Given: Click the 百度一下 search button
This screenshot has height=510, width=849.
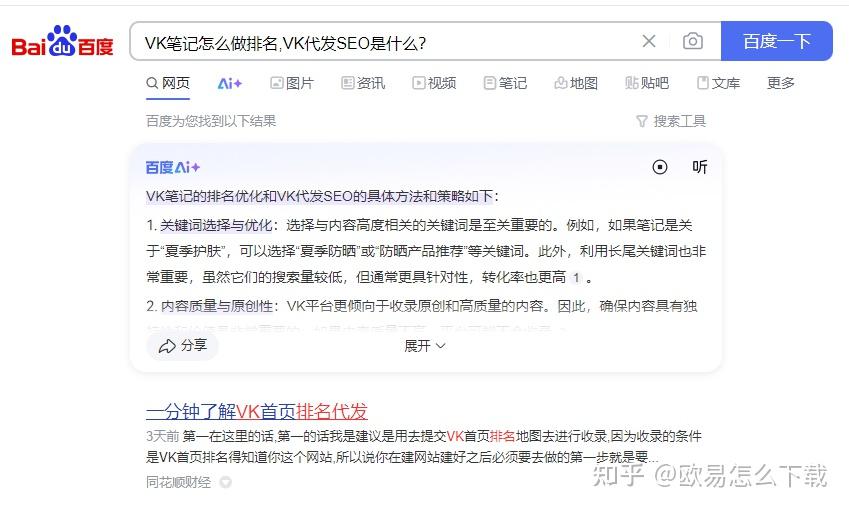Looking at the screenshot, I should (776, 41).
